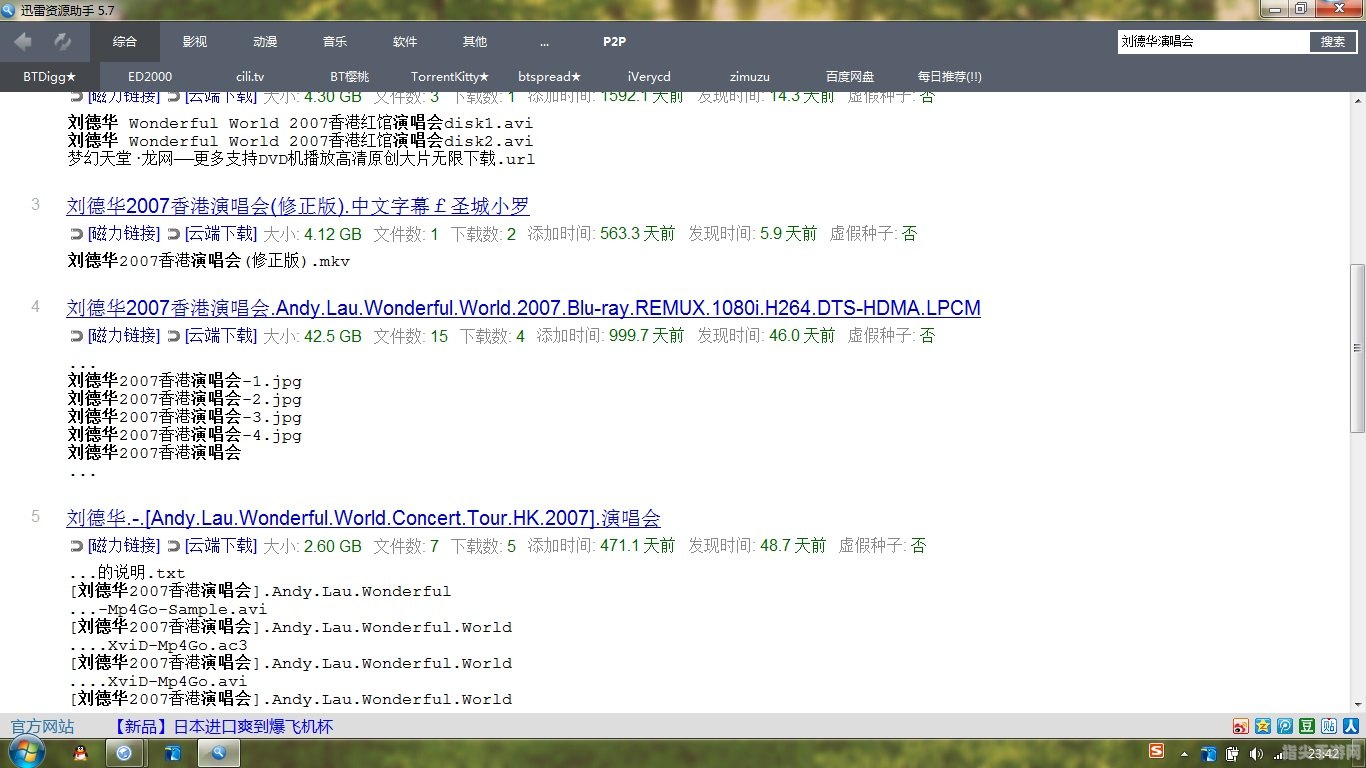The image size is (1366, 768).
Task: Open the power status tray icon
Action: (x=1233, y=753)
